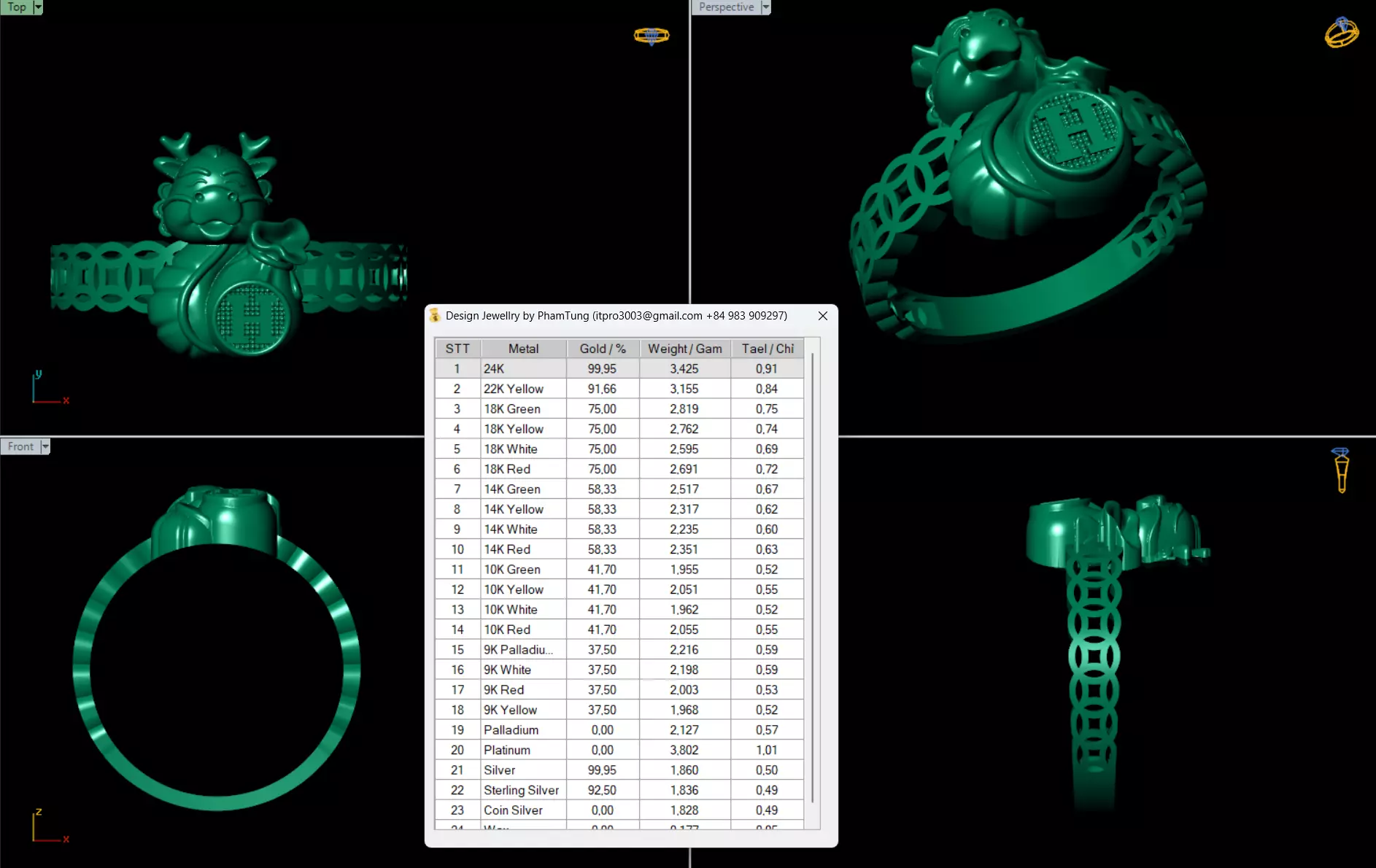Click the Platinum tael value 1,01
Screen dimensions: 1376x868
[767, 750]
